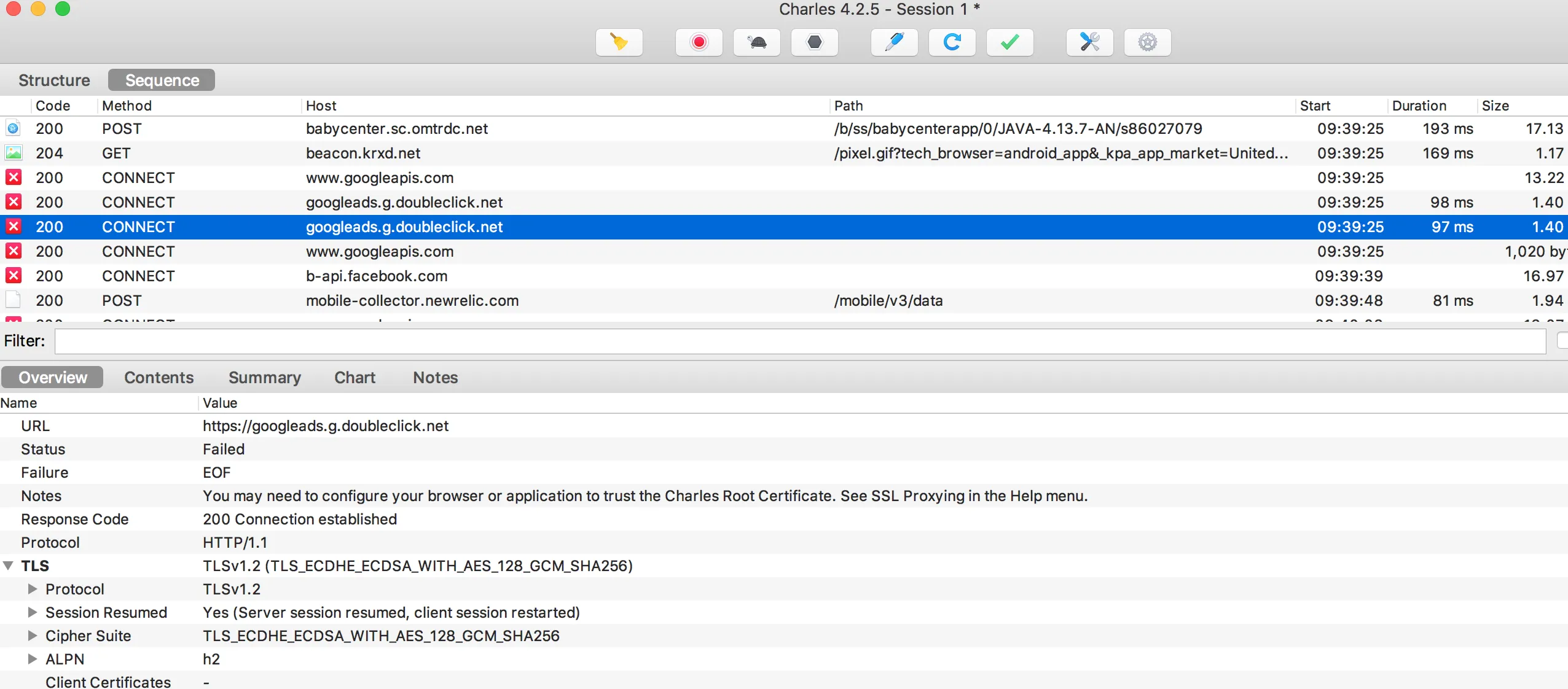Image resolution: width=1568 pixels, height=689 pixels.
Task: Toggle the hexagon breakpoints icon
Action: pyautogui.click(x=814, y=42)
